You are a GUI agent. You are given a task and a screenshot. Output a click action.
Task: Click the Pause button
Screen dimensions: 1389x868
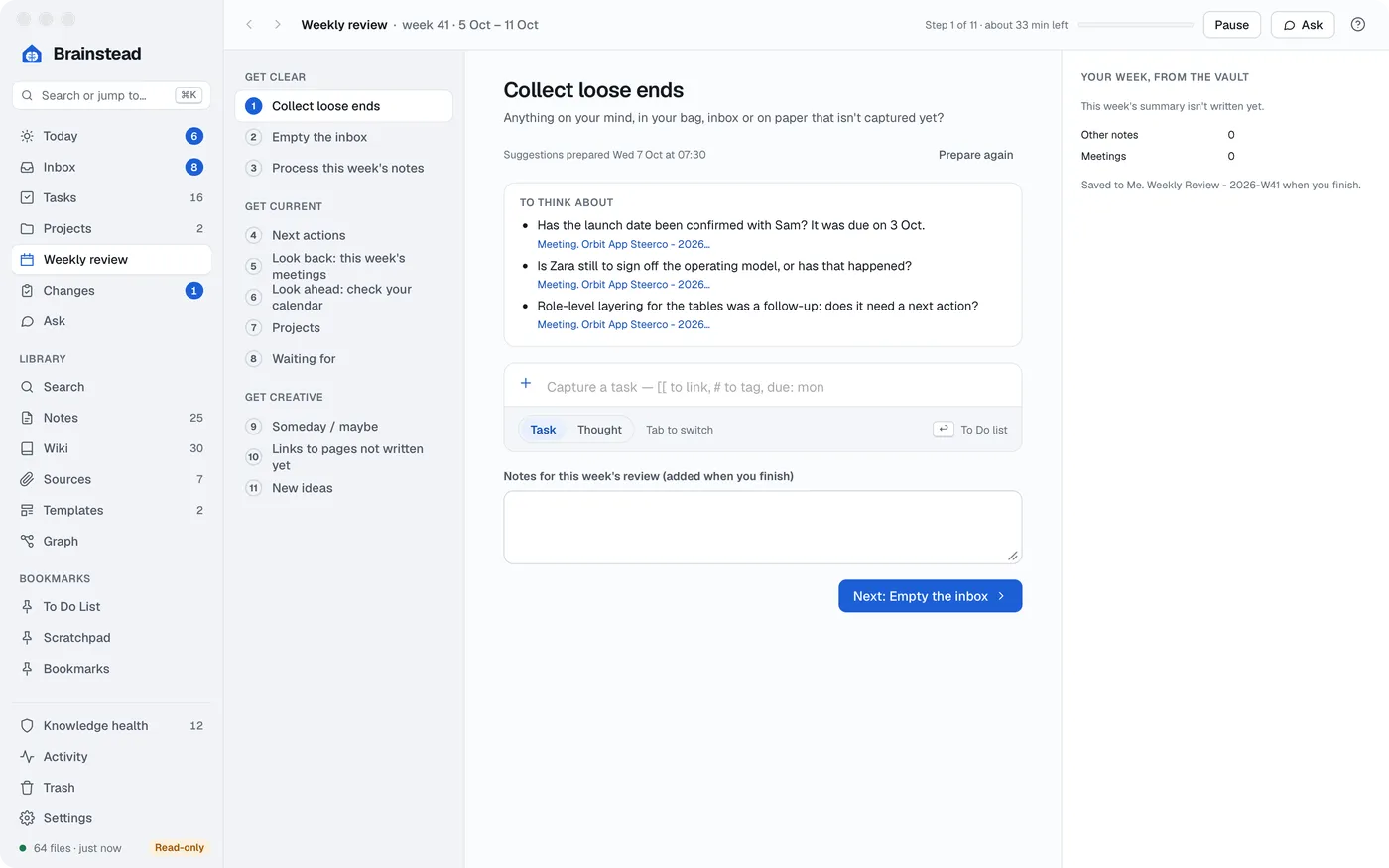point(1231,25)
